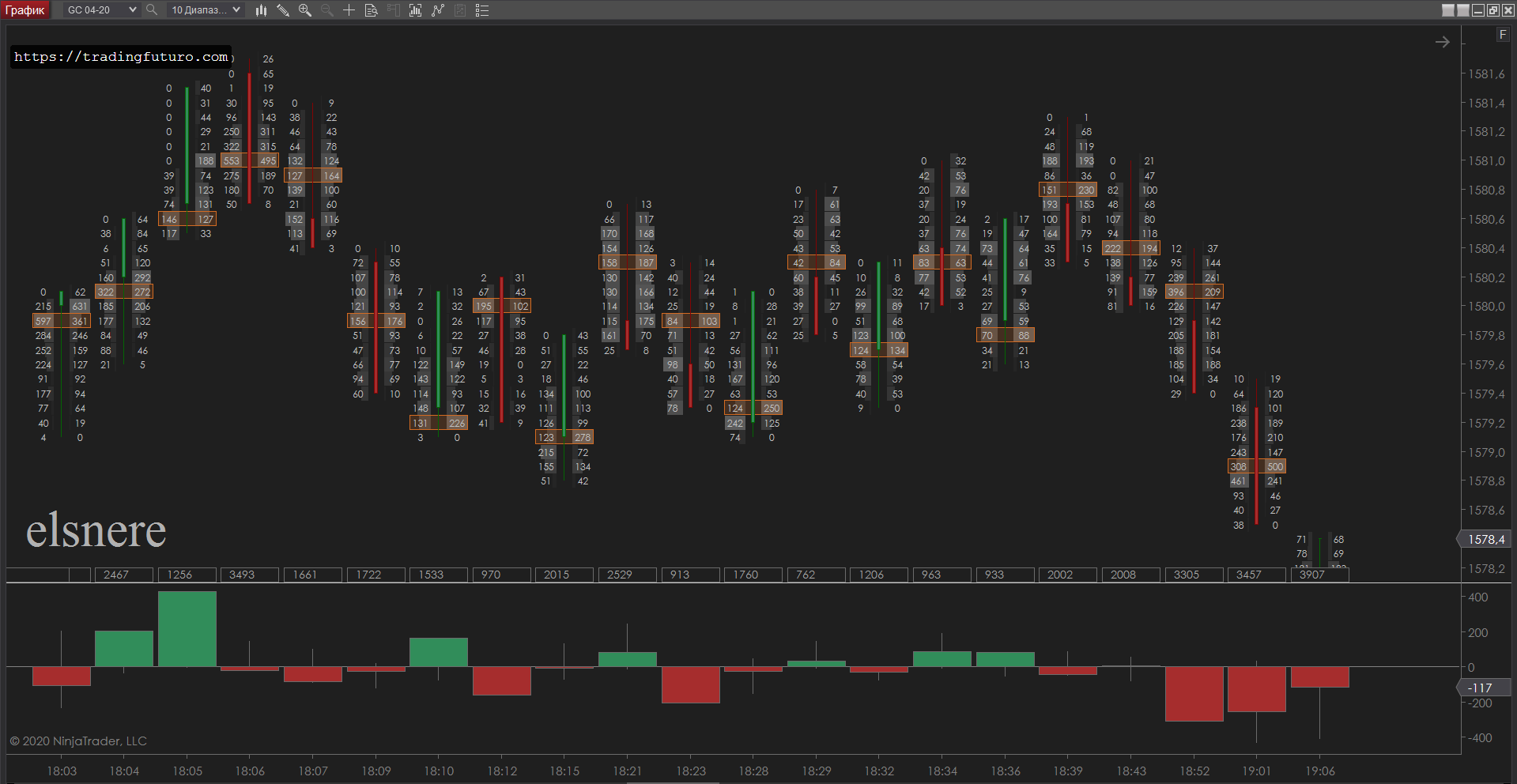Click the instrument search magnifier icon

coord(152,10)
